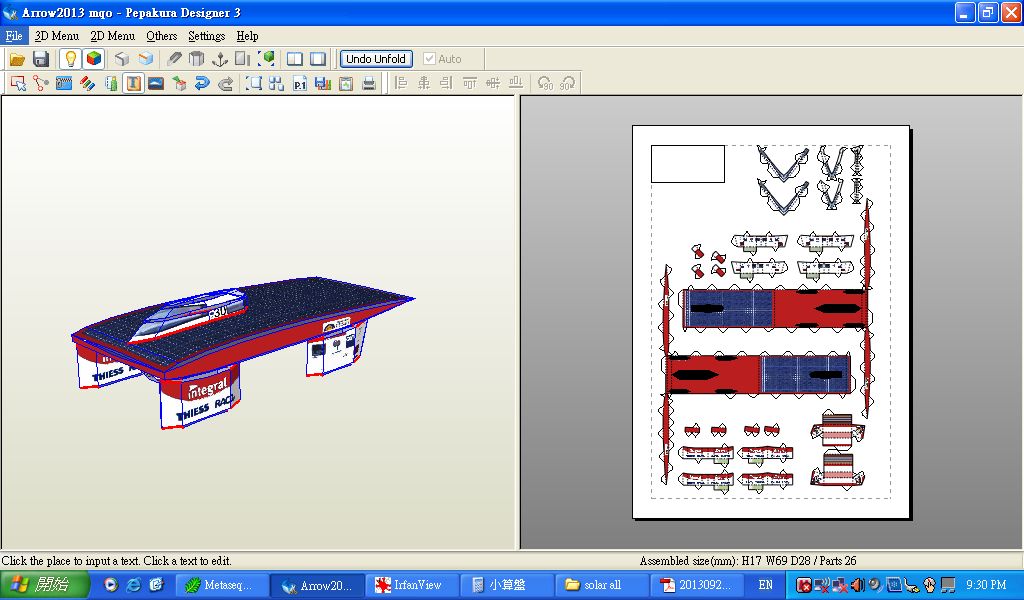This screenshot has width=1024, height=600.
Task: Select the input text tool icon
Action: pos(133,83)
